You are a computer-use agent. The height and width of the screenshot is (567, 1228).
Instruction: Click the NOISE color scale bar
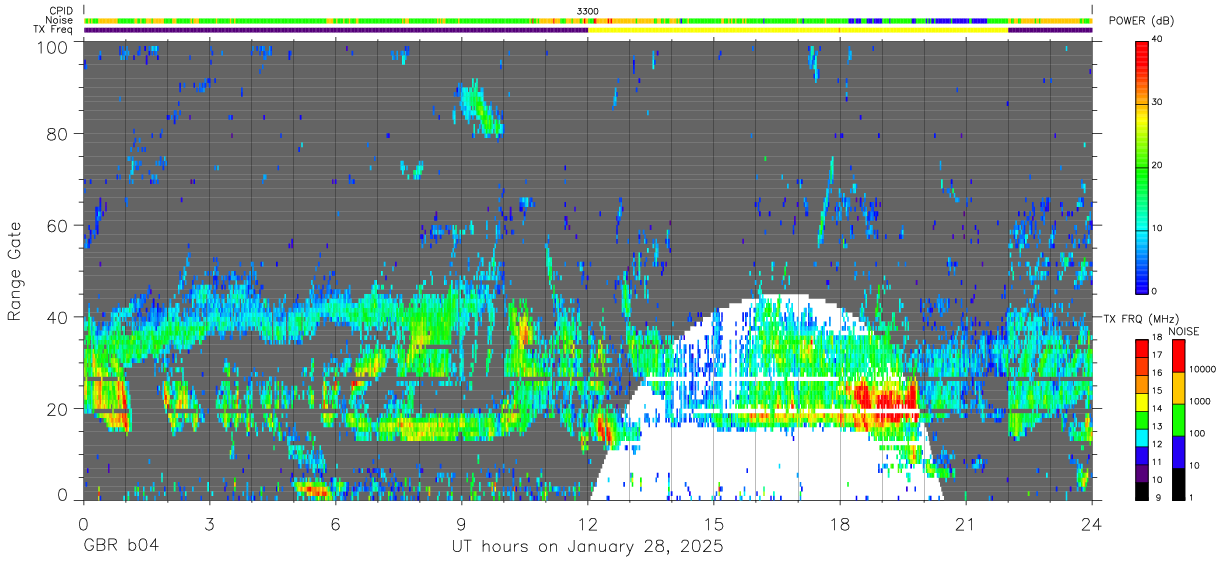(x=1178, y=419)
